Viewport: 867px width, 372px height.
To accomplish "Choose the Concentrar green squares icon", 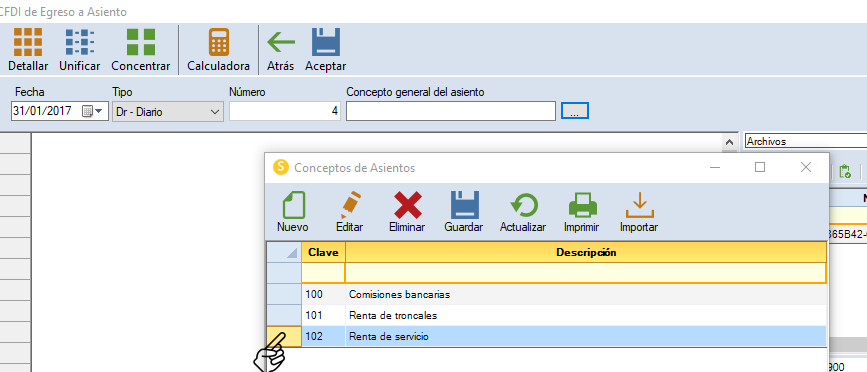I will [140, 42].
